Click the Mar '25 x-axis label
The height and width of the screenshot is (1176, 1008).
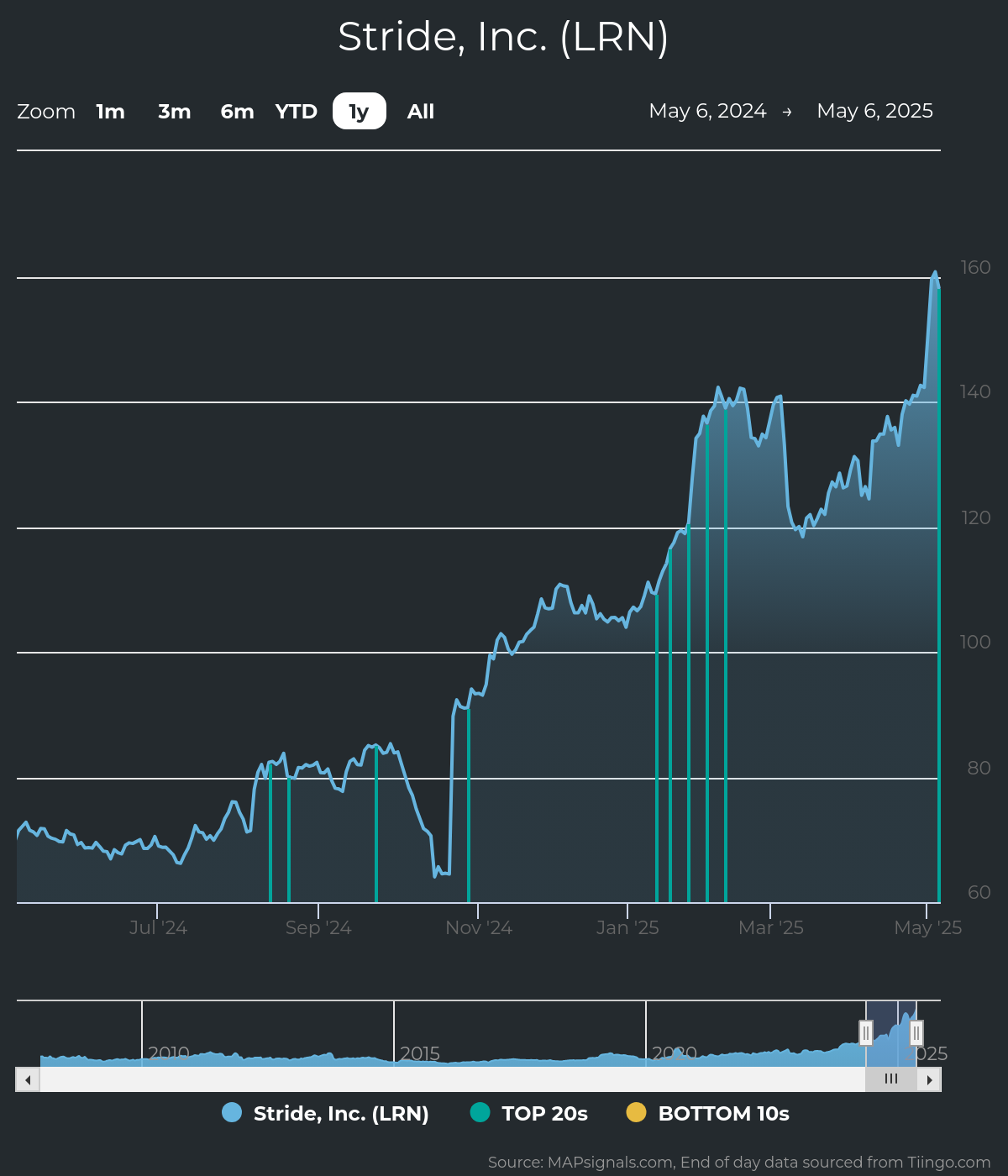point(771,928)
